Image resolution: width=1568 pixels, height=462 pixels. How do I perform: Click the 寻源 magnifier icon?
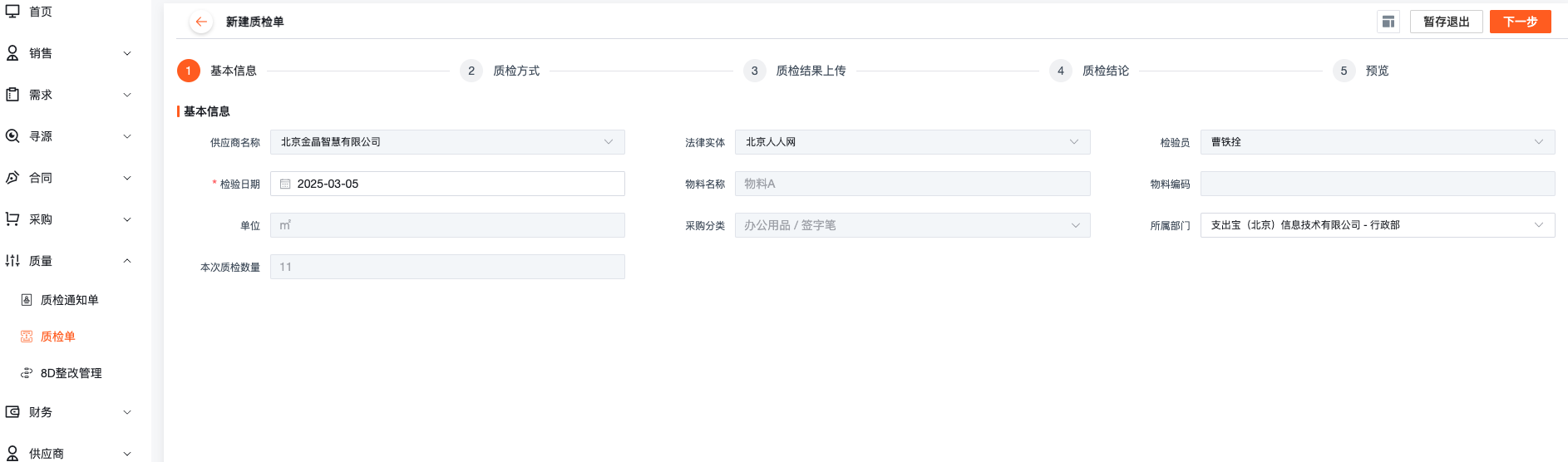(12, 136)
